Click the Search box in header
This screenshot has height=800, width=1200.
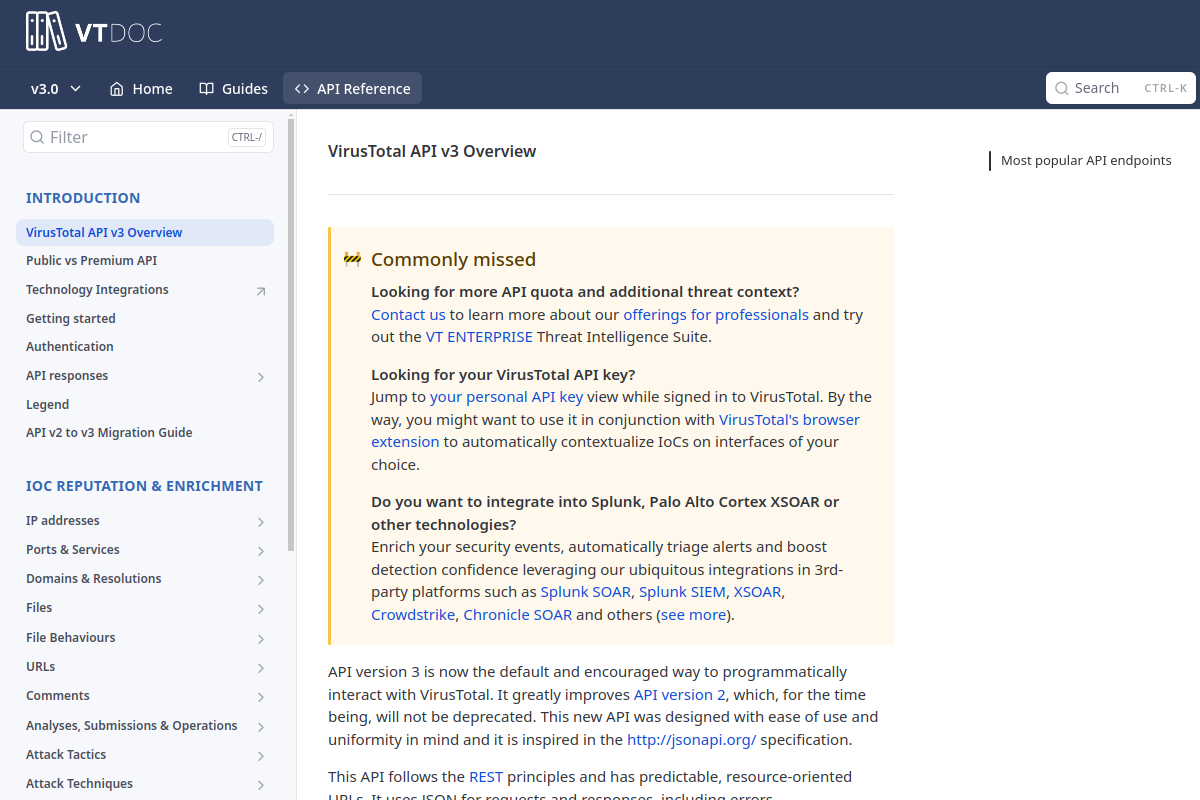pyautogui.click(x=1120, y=88)
